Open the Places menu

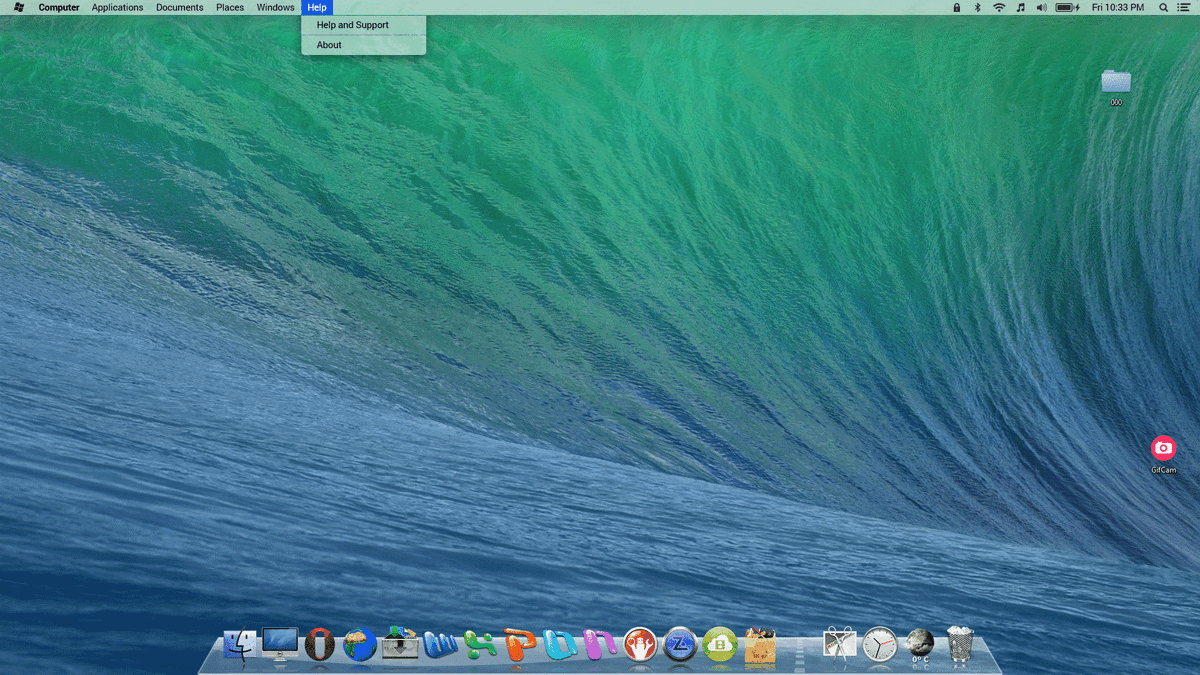coord(230,7)
